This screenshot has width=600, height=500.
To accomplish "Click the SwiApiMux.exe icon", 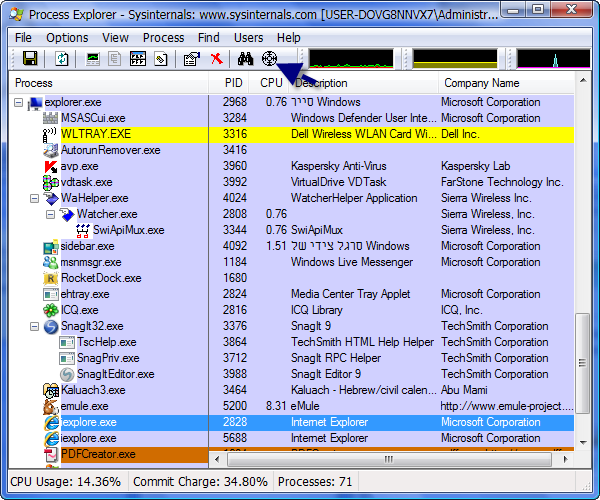I will 83,230.
